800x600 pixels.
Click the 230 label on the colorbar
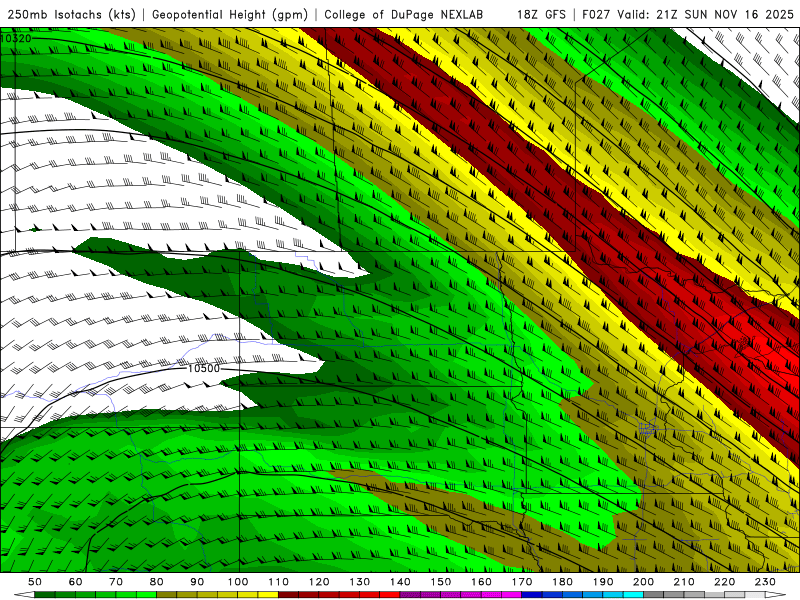(x=765, y=582)
